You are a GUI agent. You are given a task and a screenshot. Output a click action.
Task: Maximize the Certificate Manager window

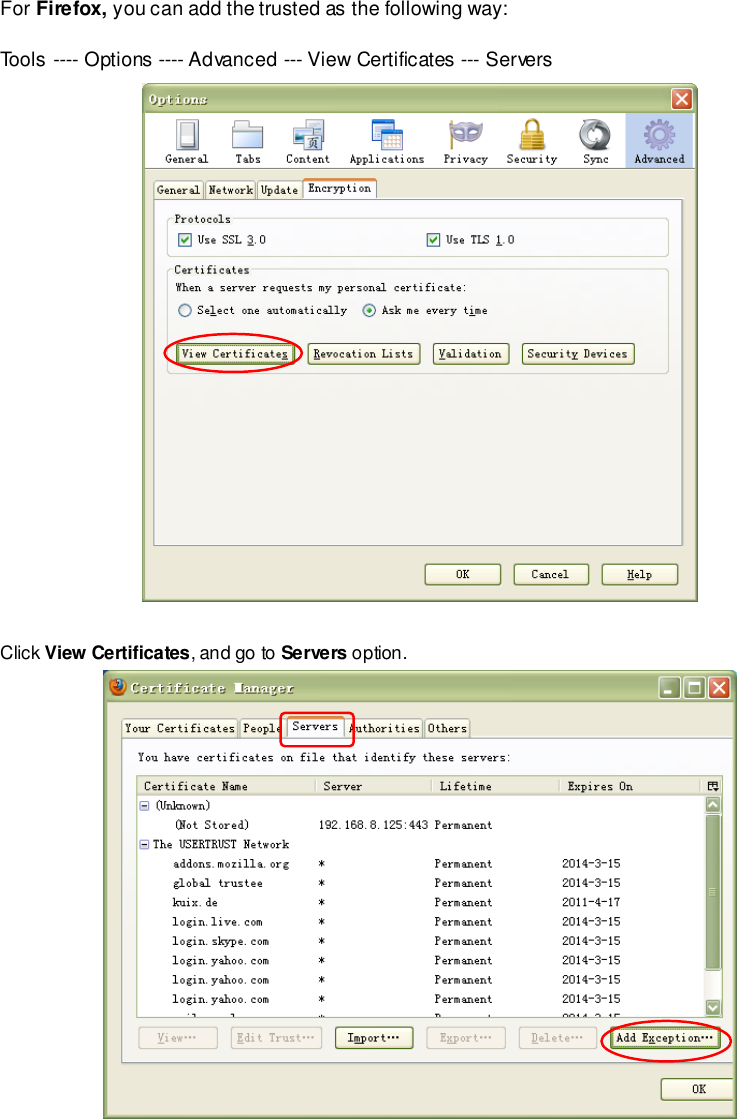click(x=693, y=688)
